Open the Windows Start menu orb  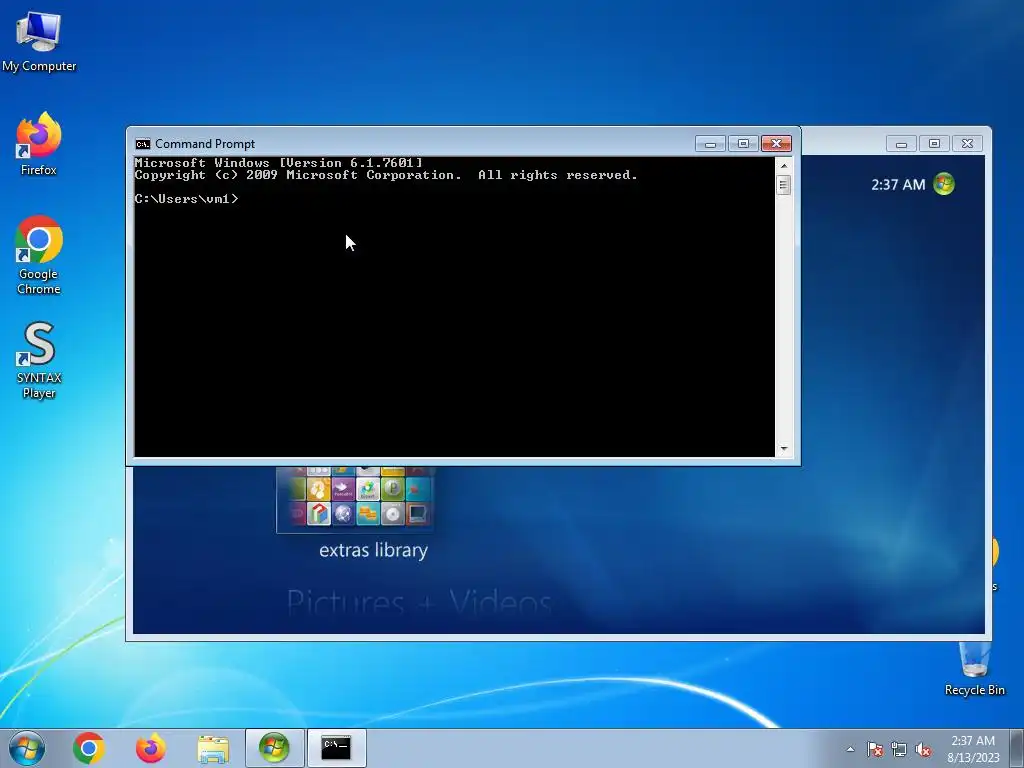pos(27,748)
